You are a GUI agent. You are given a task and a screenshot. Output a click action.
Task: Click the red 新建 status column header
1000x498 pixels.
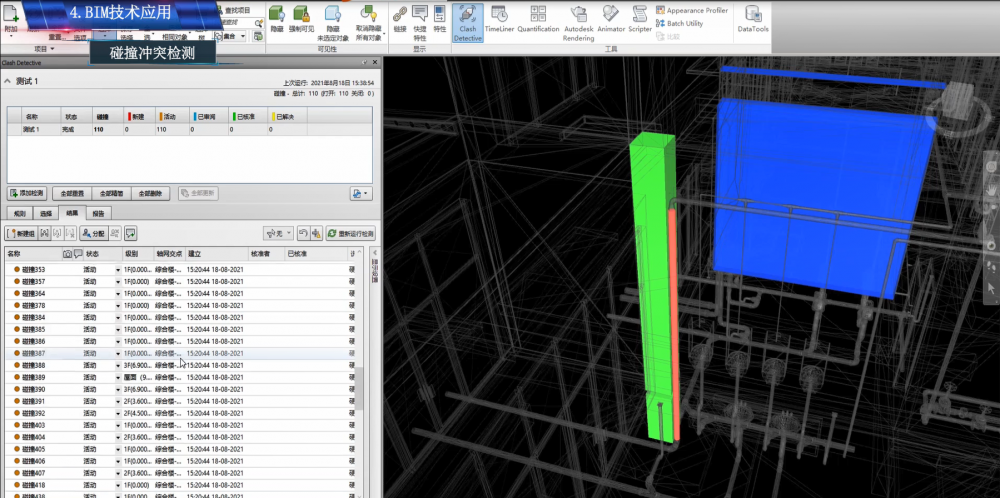[x=138, y=116]
